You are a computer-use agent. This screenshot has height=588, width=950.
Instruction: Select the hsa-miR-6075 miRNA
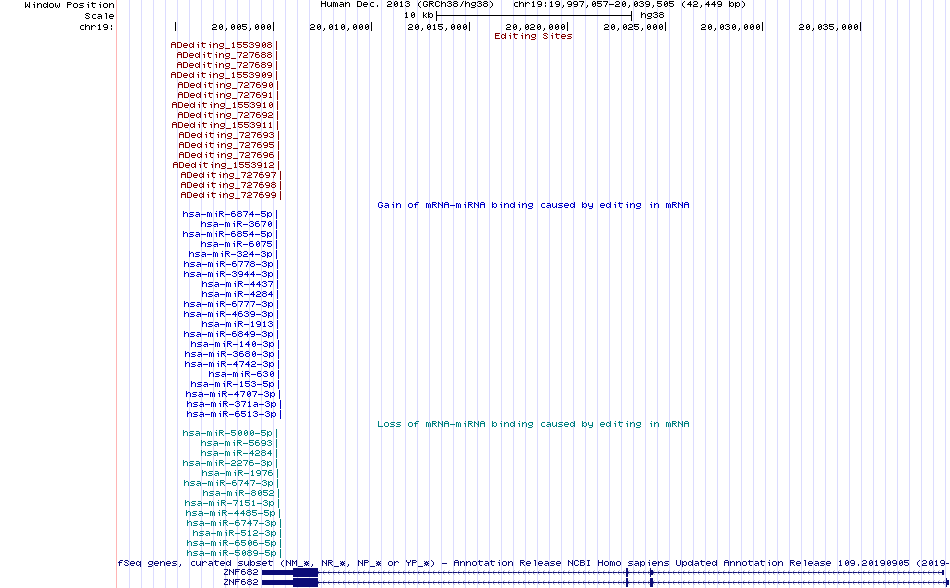pyautogui.click(x=236, y=244)
